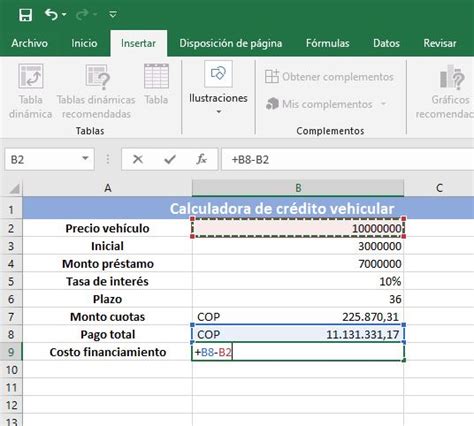Viewport: 474px width, 426px height.
Task: Go to the Revisar tab
Action: [x=440, y=43]
